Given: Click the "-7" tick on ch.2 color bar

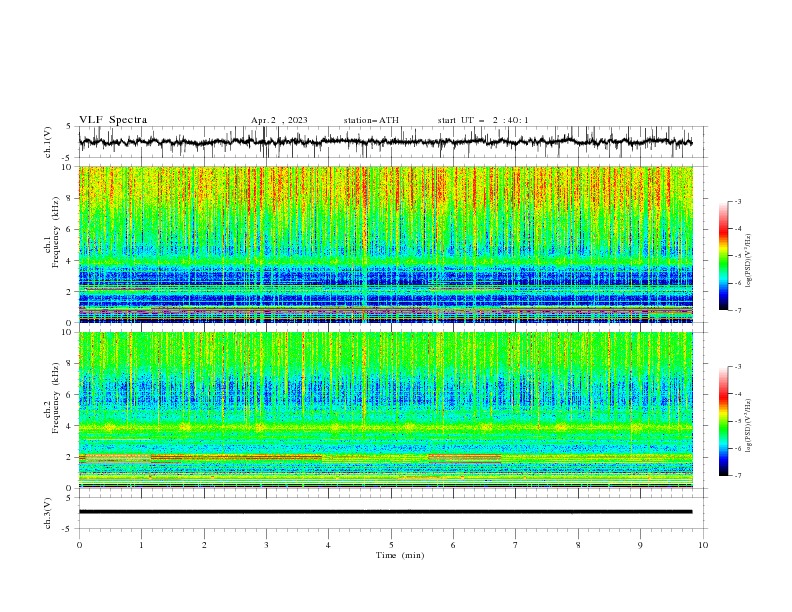Looking at the screenshot, I should 737,475.
